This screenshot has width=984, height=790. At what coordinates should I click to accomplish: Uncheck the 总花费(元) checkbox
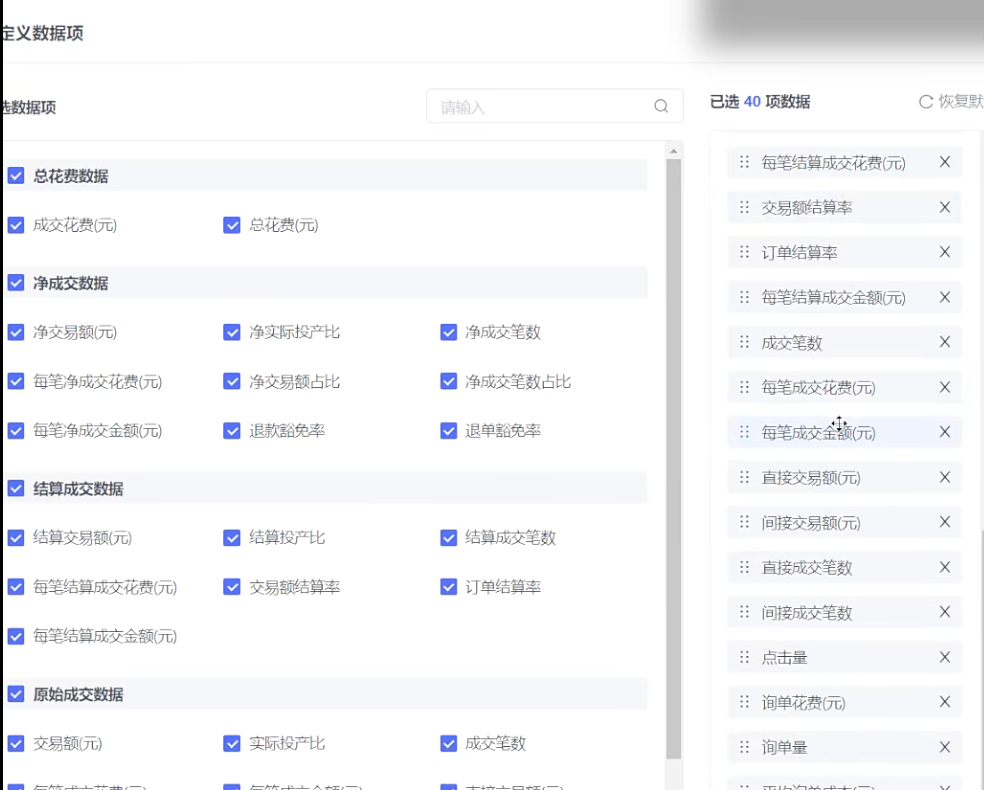click(x=232, y=225)
